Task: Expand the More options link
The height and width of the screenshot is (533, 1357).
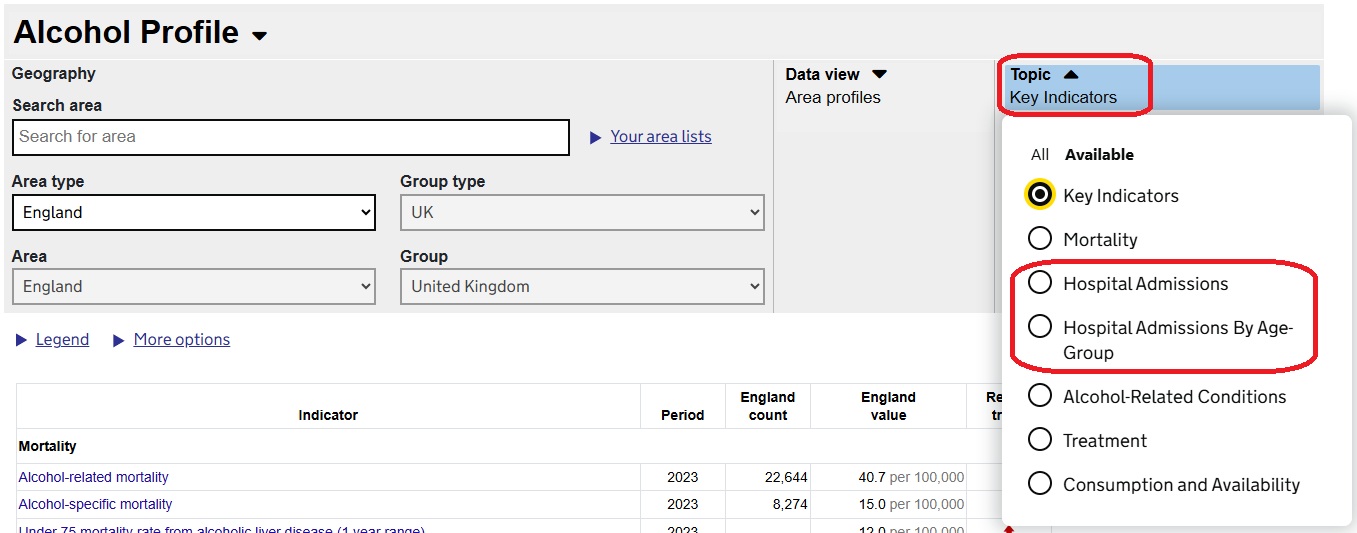Action: click(181, 340)
